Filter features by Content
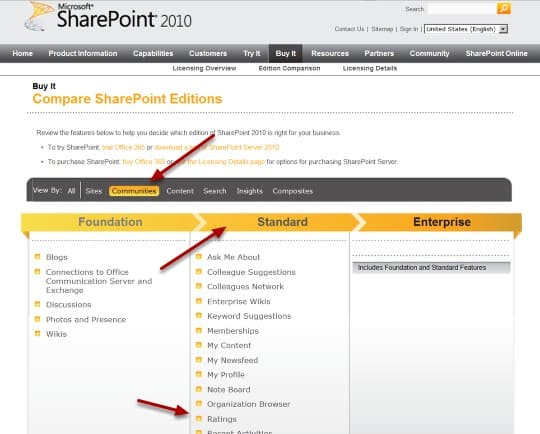 click(x=180, y=191)
